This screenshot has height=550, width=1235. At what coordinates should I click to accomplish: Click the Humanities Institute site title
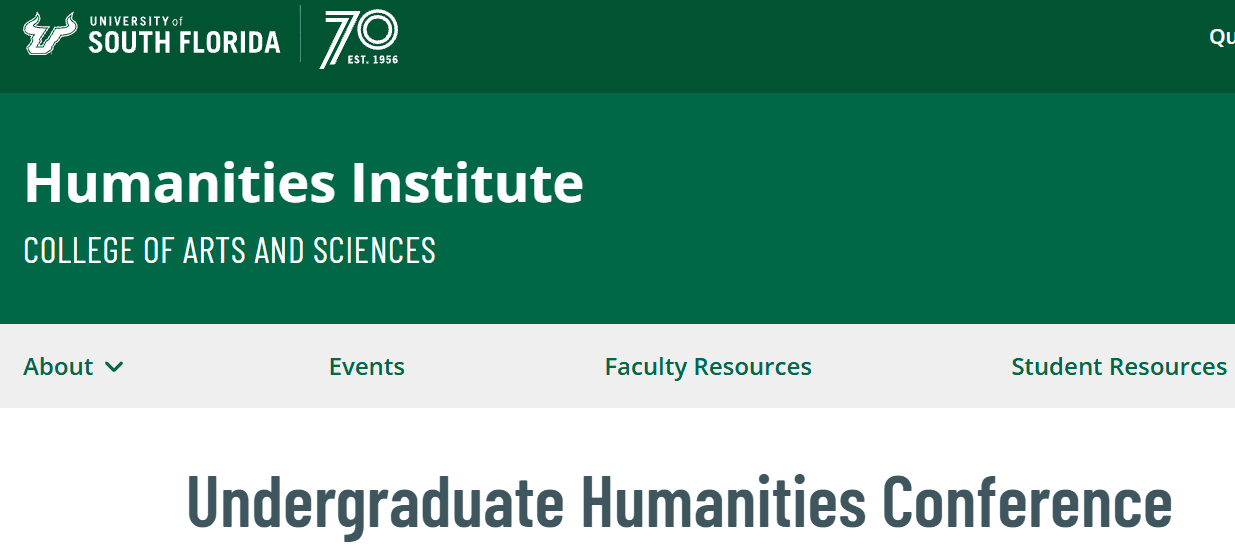tap(303, 182)
